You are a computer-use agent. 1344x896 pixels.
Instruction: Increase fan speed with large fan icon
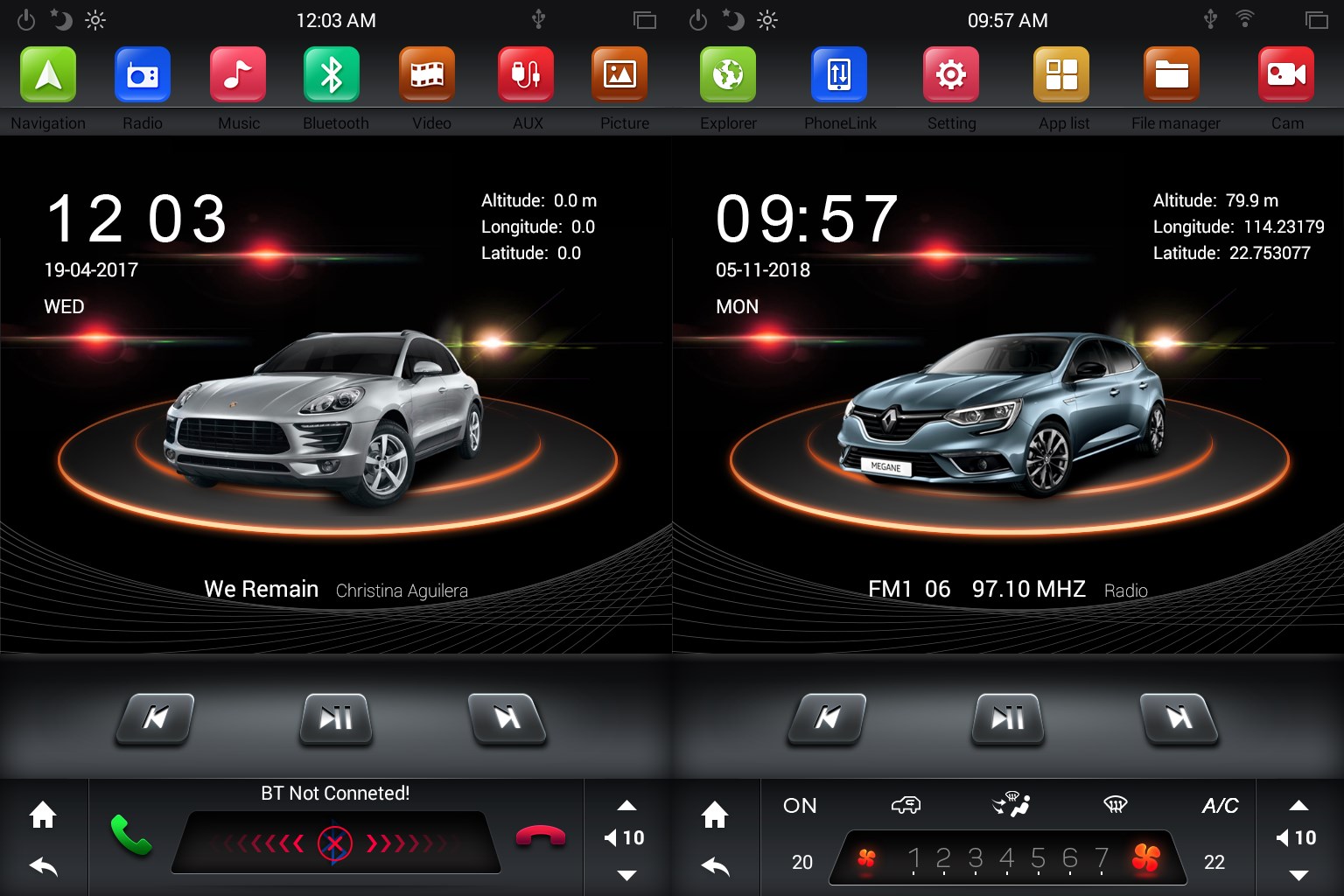click(x=1145, y=858)
